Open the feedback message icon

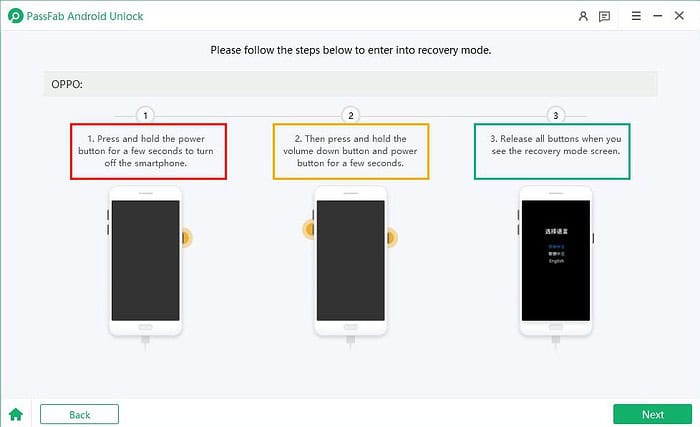pos(604,16)
